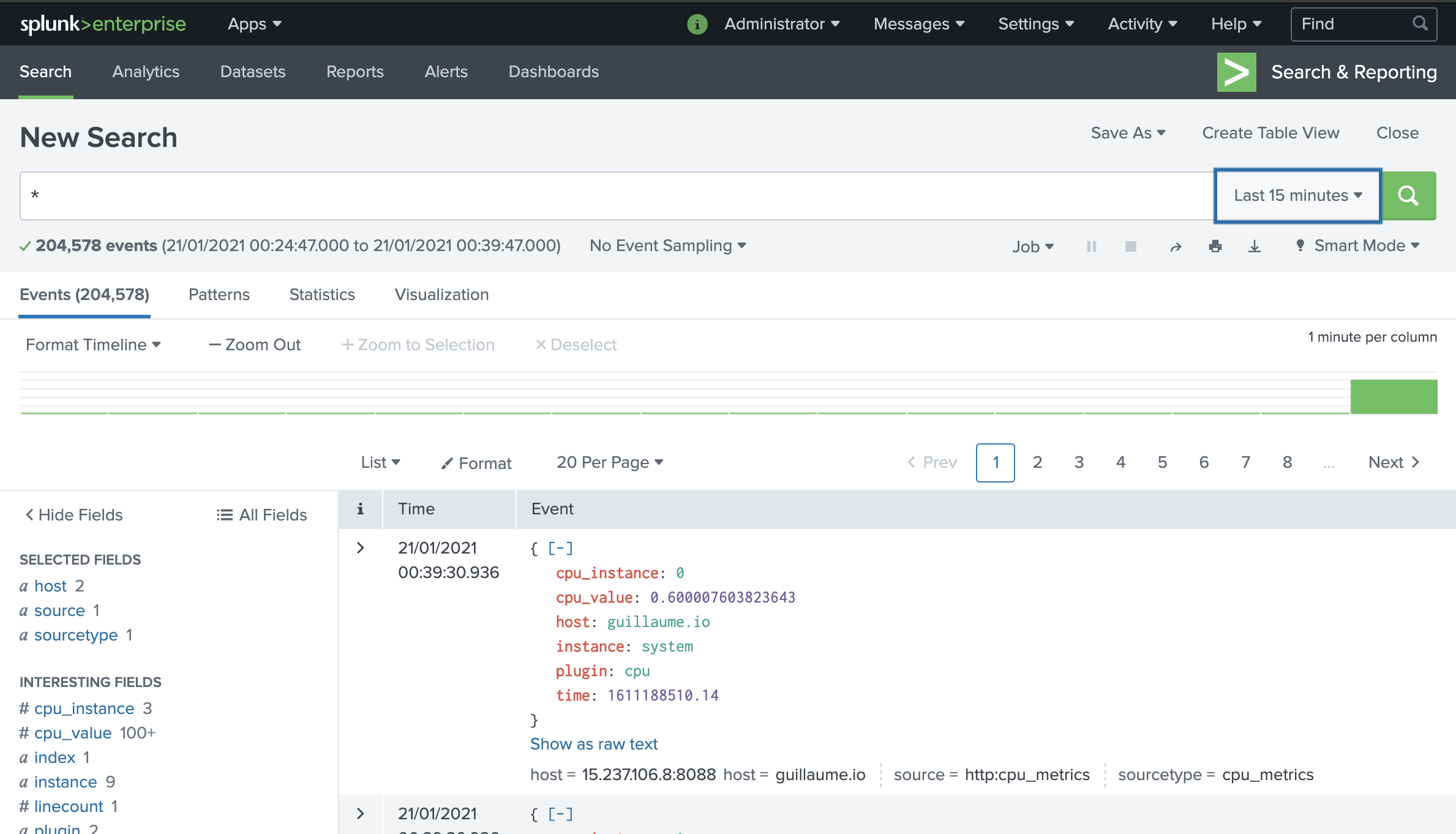Open Last 15 minutes time picker
Viewport: 1456px width, 834px height.
point(1297,195)
